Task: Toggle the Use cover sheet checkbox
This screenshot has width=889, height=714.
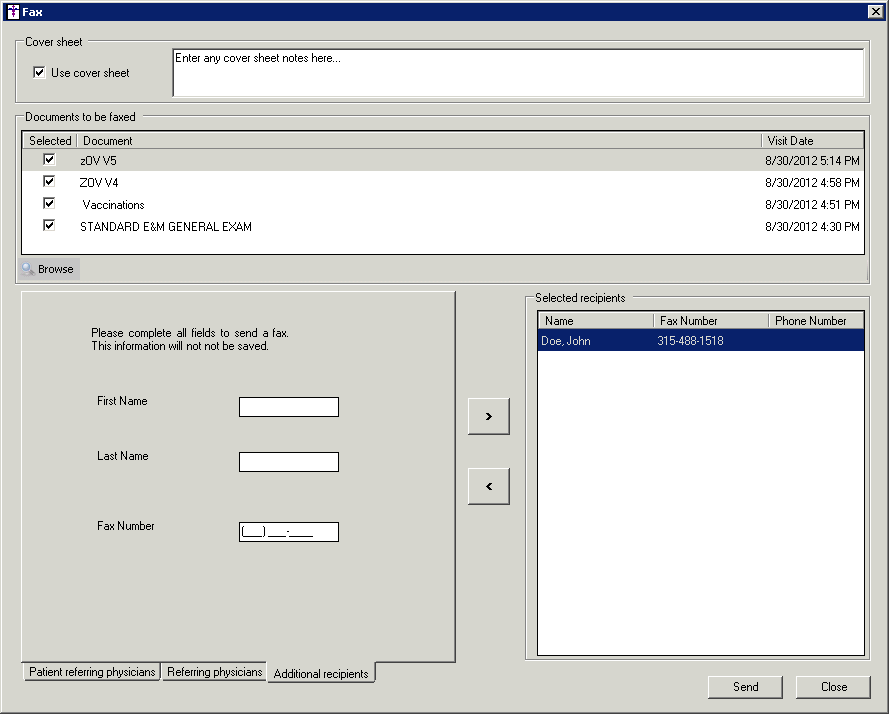Action: click(39, 72)
